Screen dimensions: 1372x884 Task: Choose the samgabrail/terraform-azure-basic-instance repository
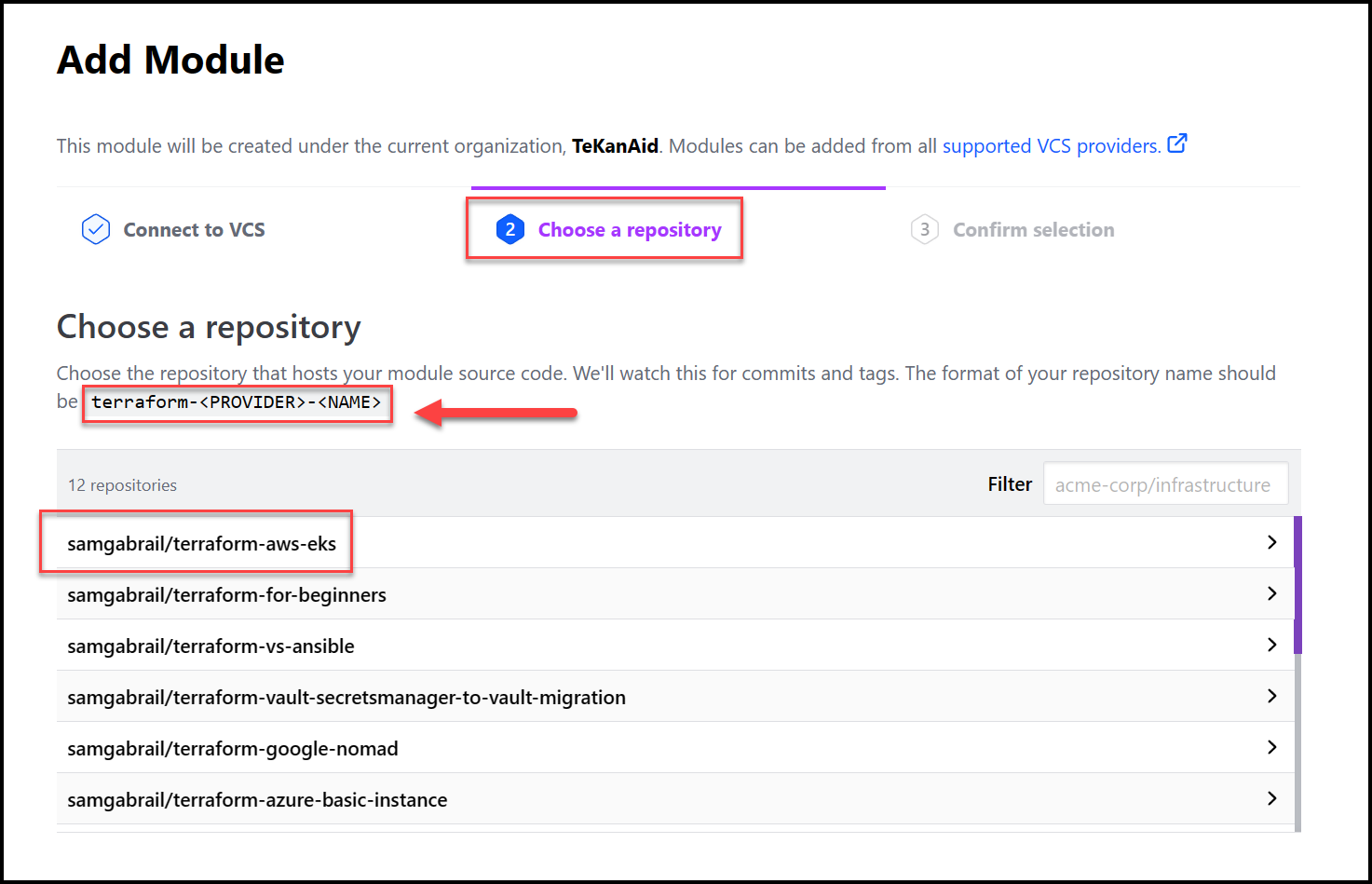(675, 798)
